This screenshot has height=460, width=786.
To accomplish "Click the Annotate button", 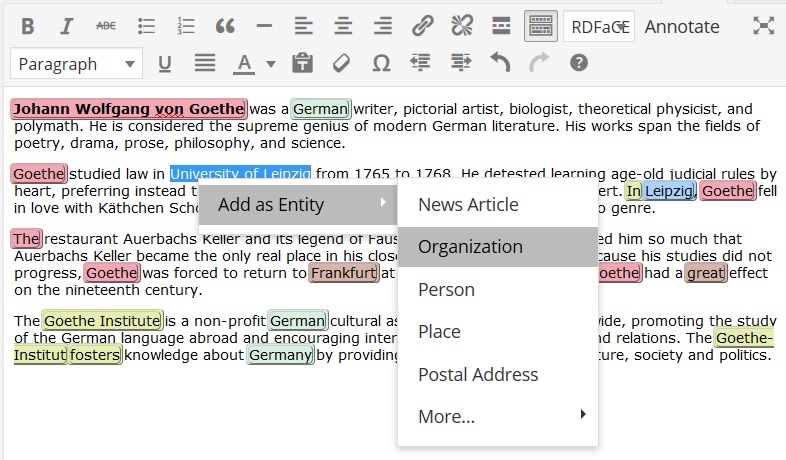I will pyautogui.click(x=682, y=27).
